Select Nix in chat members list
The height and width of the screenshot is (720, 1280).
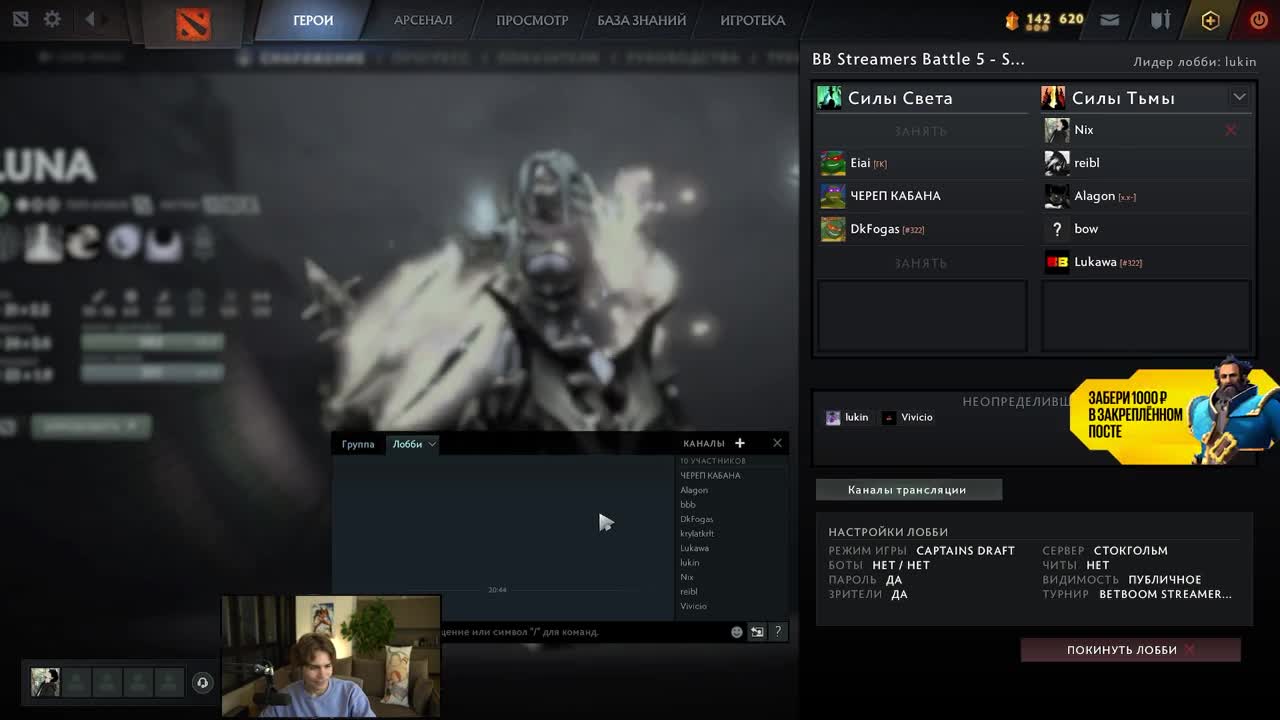click(687, 577)
